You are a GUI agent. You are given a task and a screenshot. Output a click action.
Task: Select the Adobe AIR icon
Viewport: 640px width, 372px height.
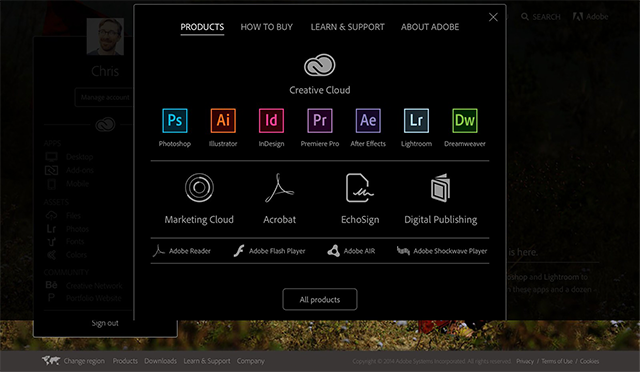[x=333, y=251]
